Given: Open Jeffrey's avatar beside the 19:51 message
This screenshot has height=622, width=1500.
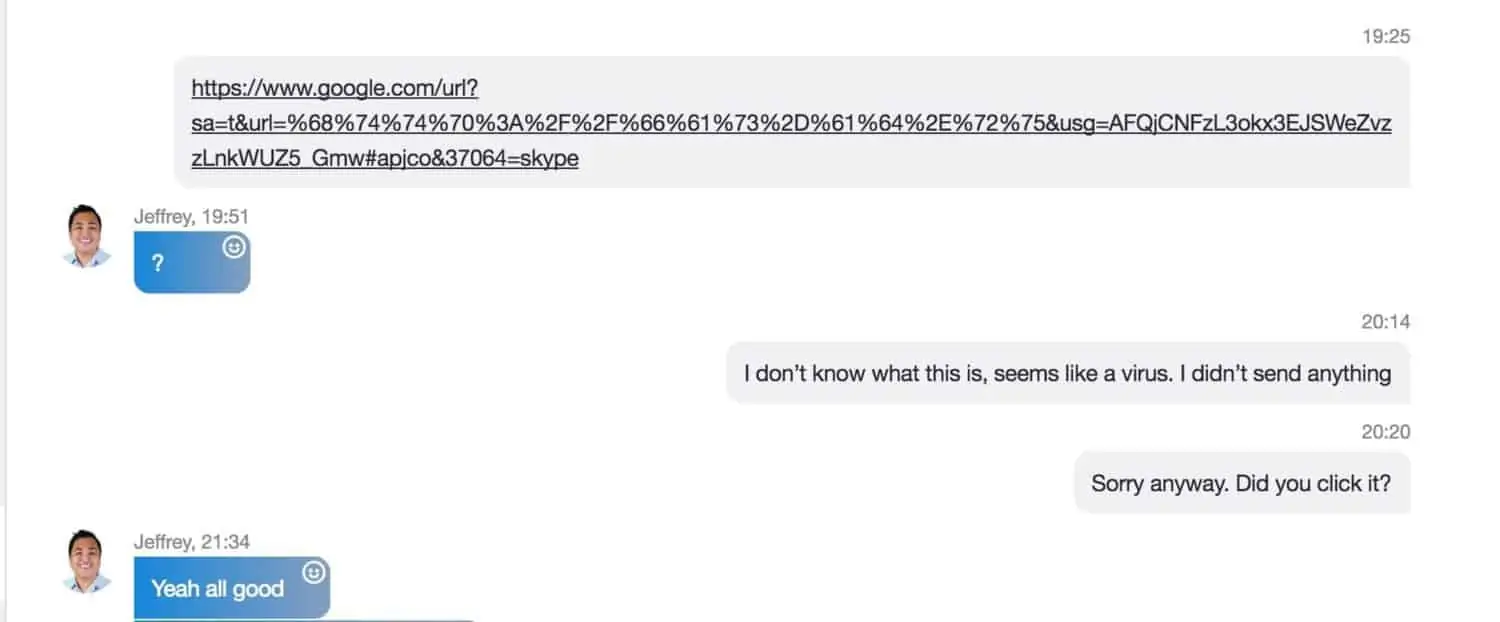Looking at the screenshot, I should [x=86, y=236].
